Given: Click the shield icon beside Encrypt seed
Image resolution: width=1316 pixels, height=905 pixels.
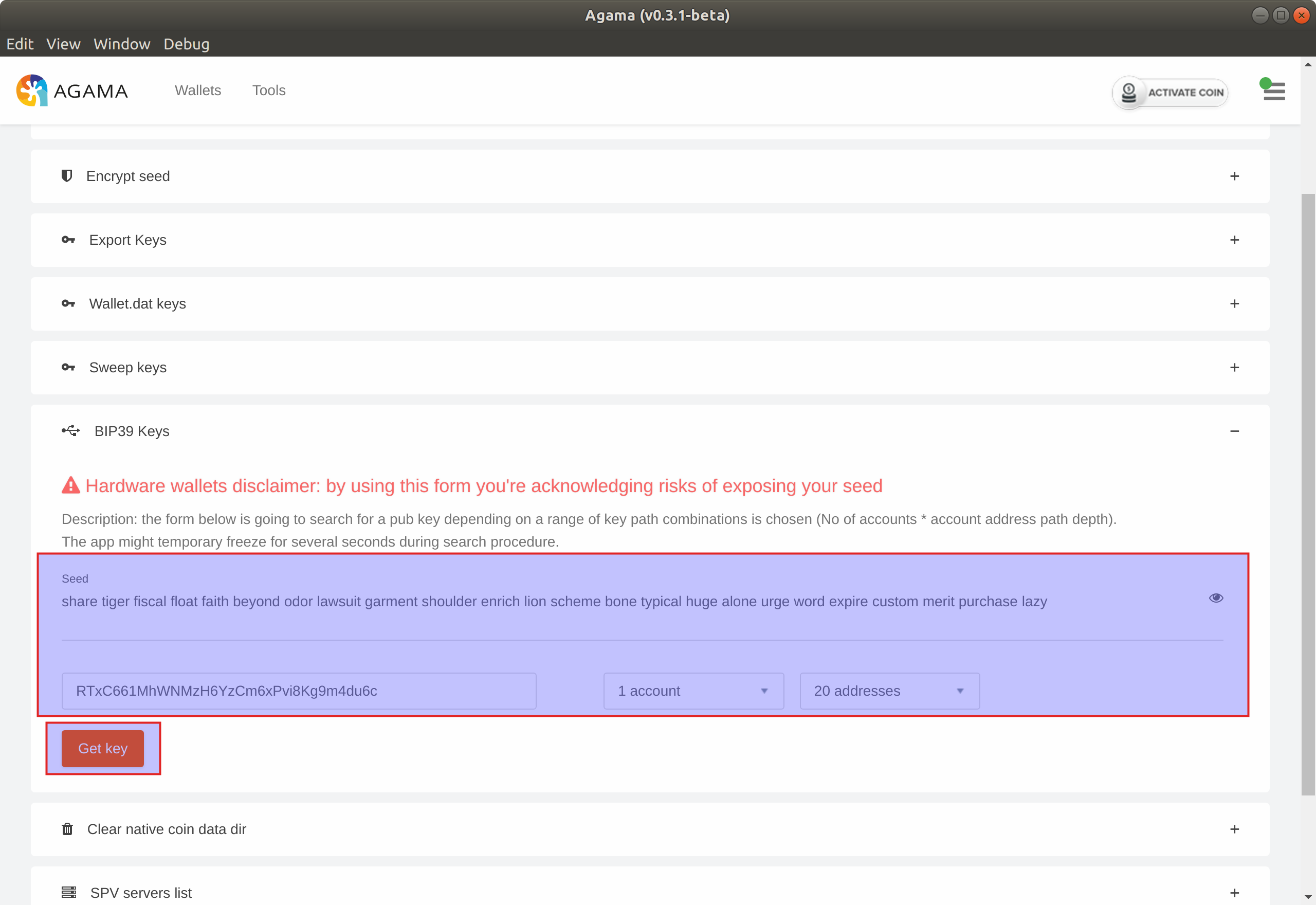Looking at the screenshot, I should (x=67, y=176).
